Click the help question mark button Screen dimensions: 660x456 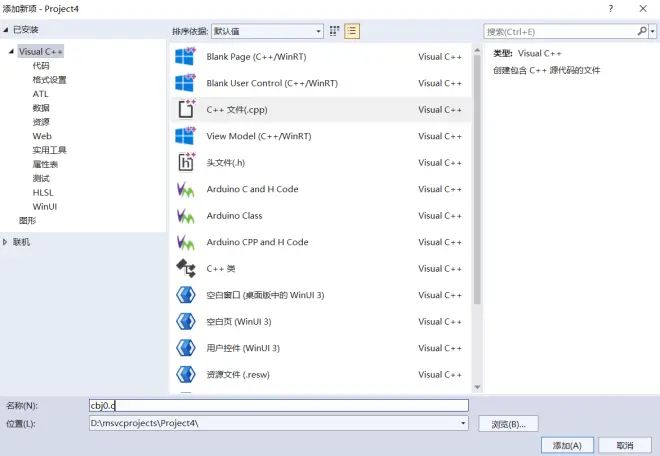(611, 8)
